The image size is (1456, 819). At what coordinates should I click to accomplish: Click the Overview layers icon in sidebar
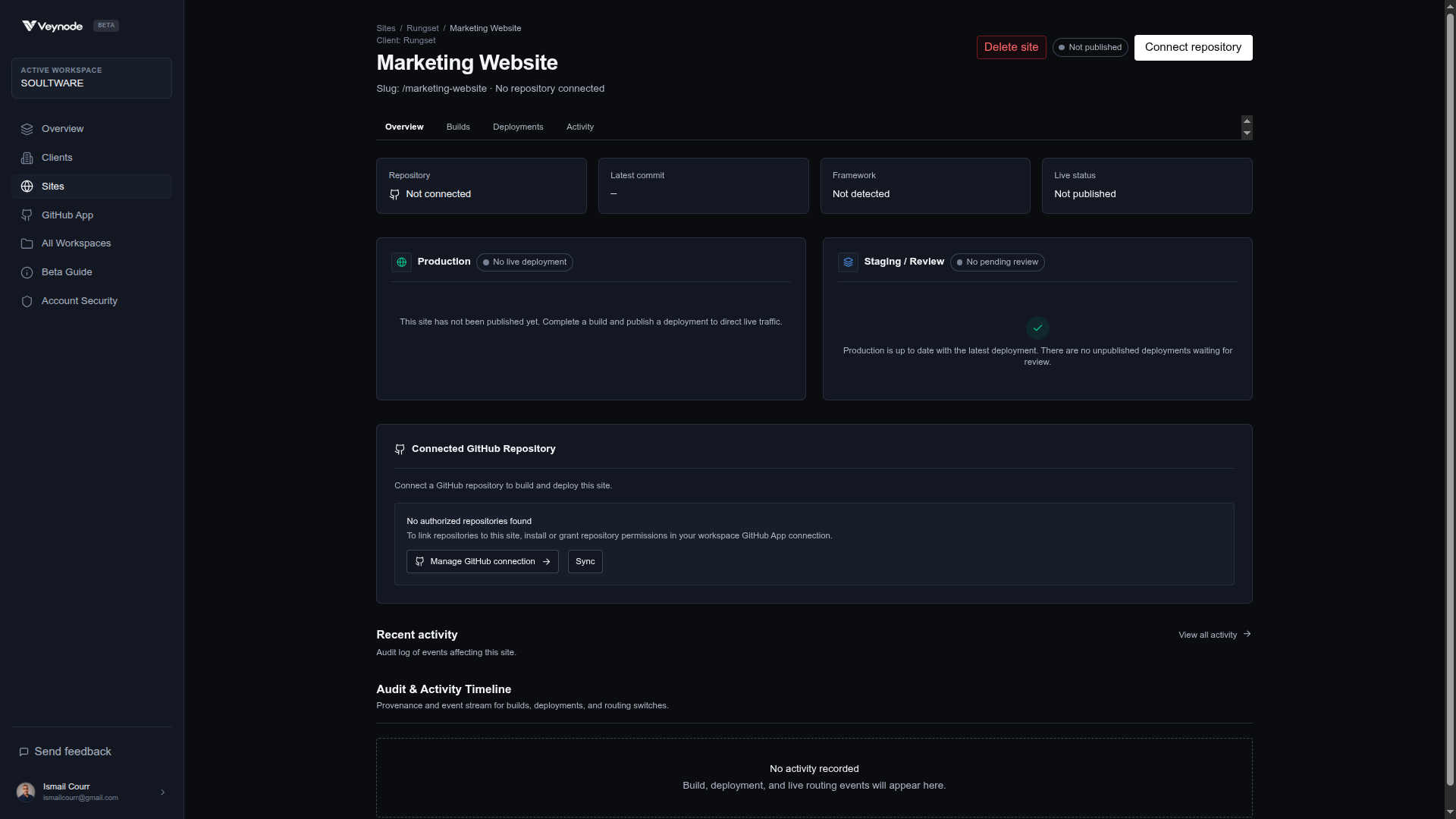point(27,129)
